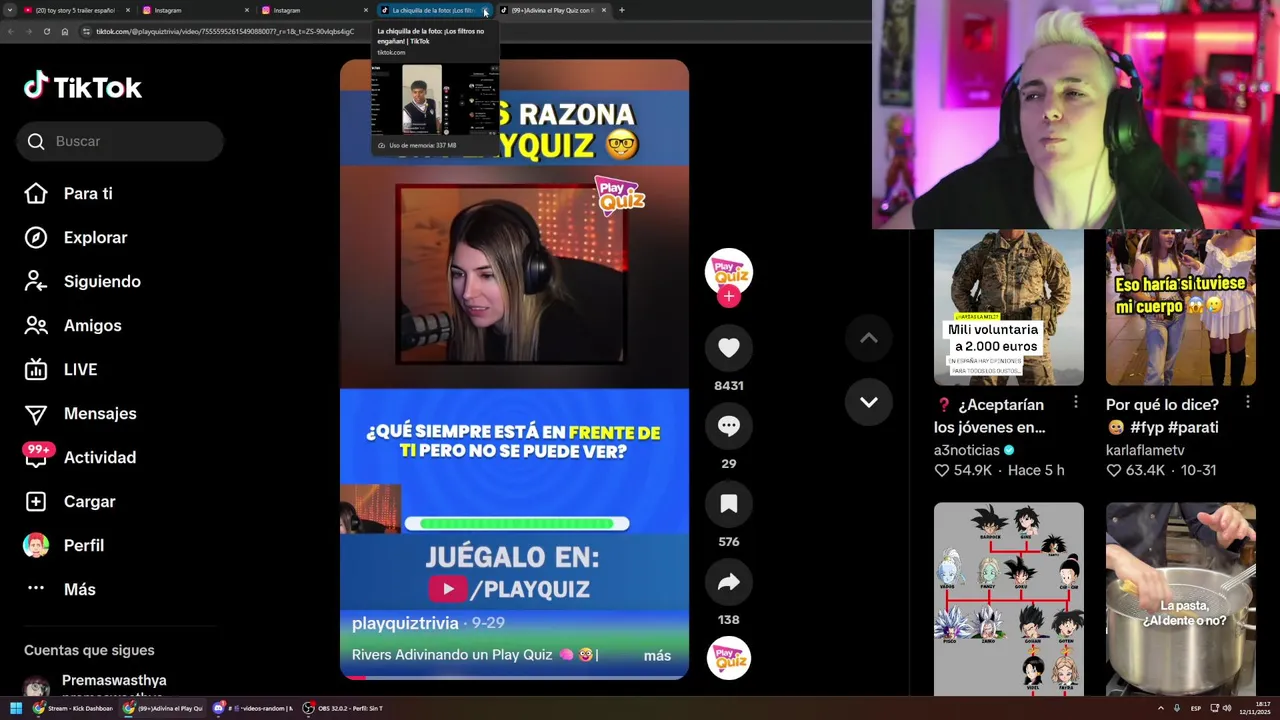Image resolution: width=1280 pixels, height=720 pixels.
Task: Click the Perfil avatar icon
Action: [x=36, y=545]
